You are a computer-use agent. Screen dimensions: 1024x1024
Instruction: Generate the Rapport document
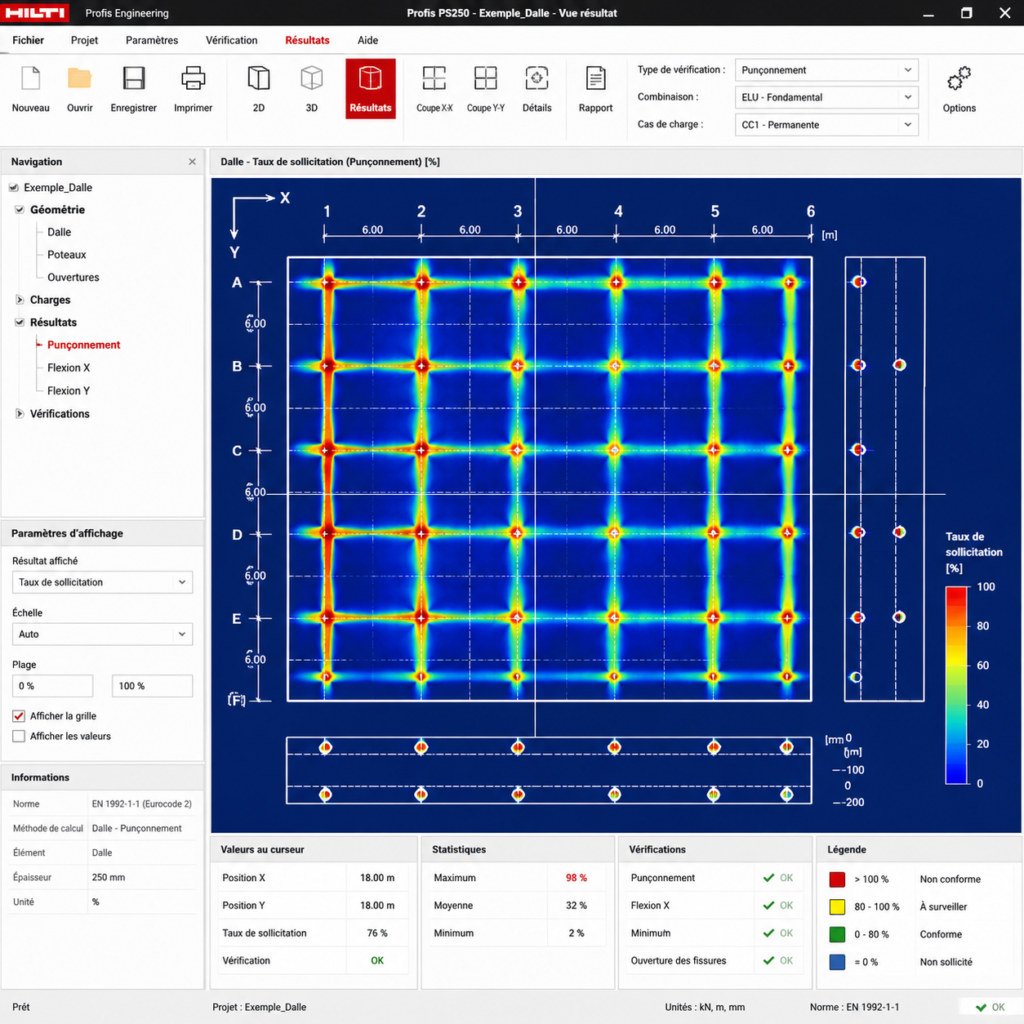596,78
